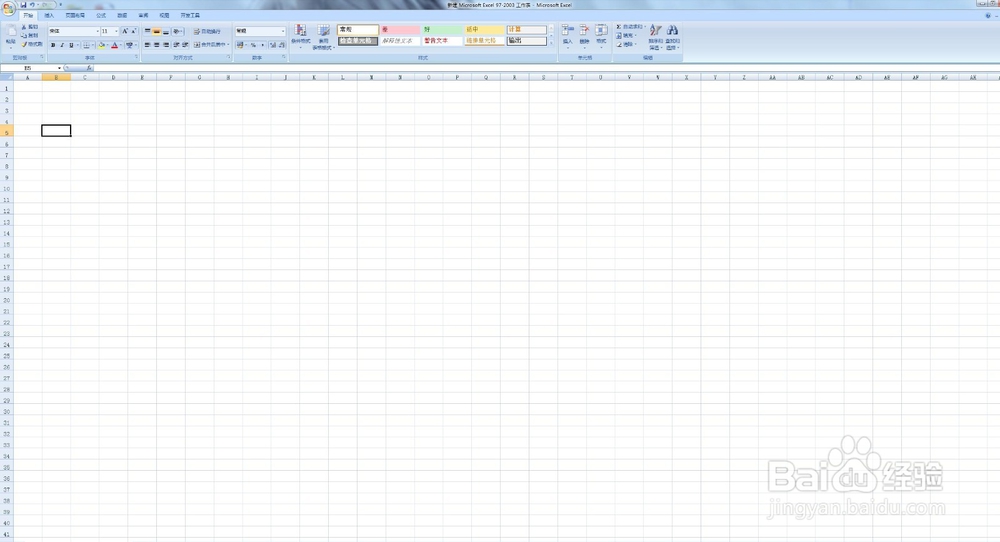Cut the selected cell
The width and height of the screenshot is (1000, 542).
point(29,27)
